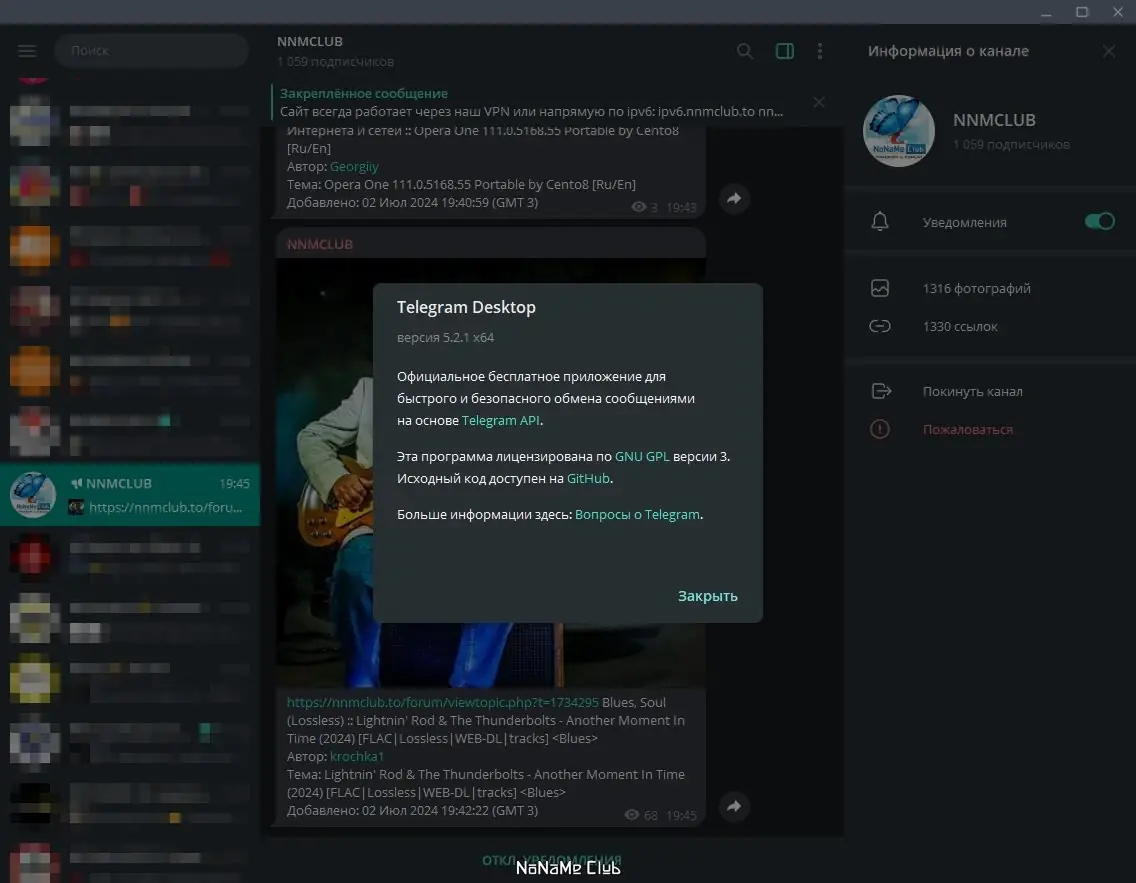The height and width of the screenshot is (883, 1136).
Task: Open the Telegram API link
Action: pyautogui.click(x=501, y=420)
